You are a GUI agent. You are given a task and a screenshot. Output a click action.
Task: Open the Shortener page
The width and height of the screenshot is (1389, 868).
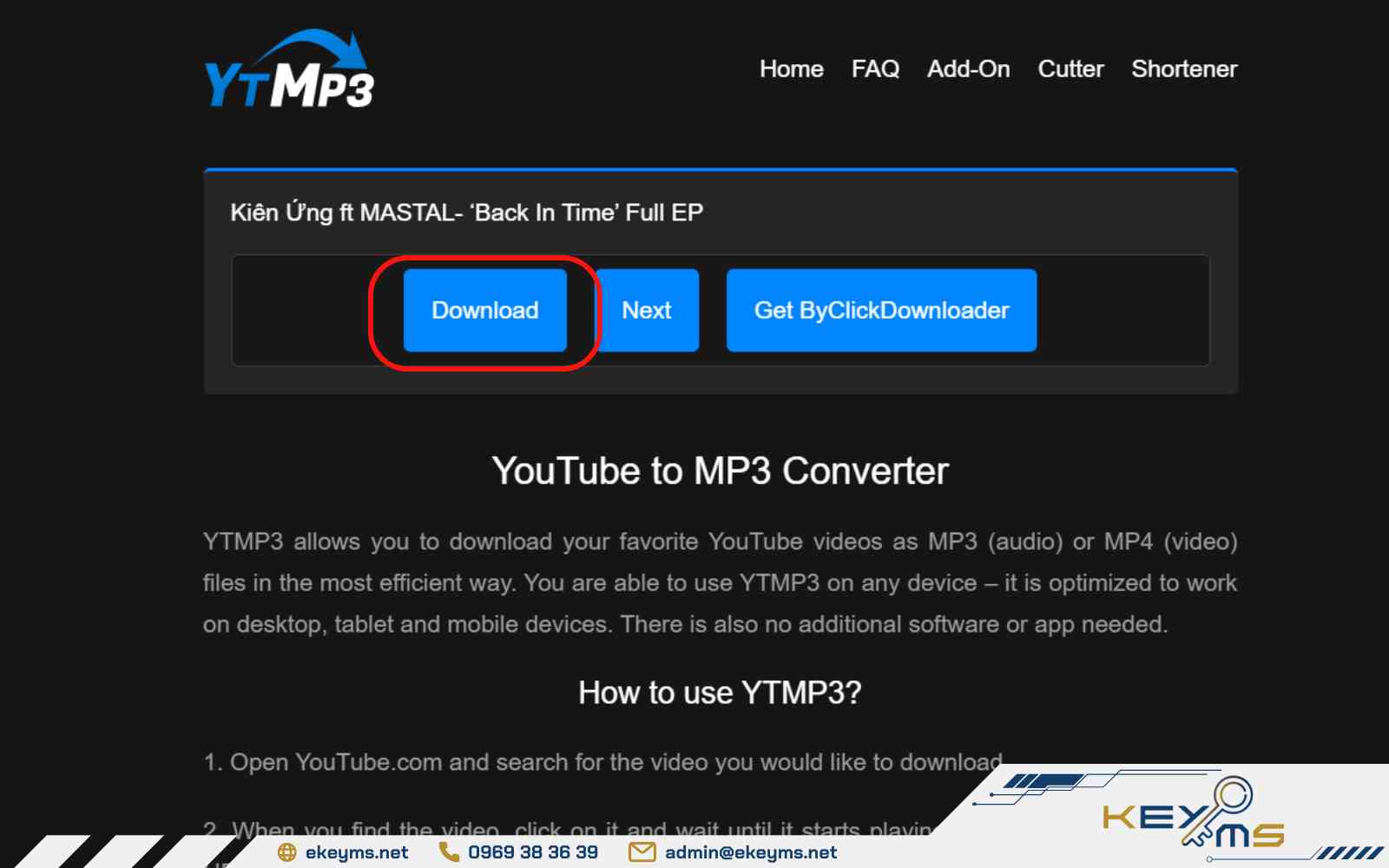[1184, 69]
